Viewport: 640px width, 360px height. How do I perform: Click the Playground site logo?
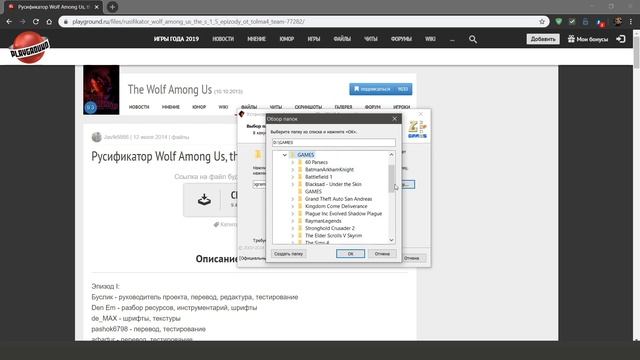point(29,47)
